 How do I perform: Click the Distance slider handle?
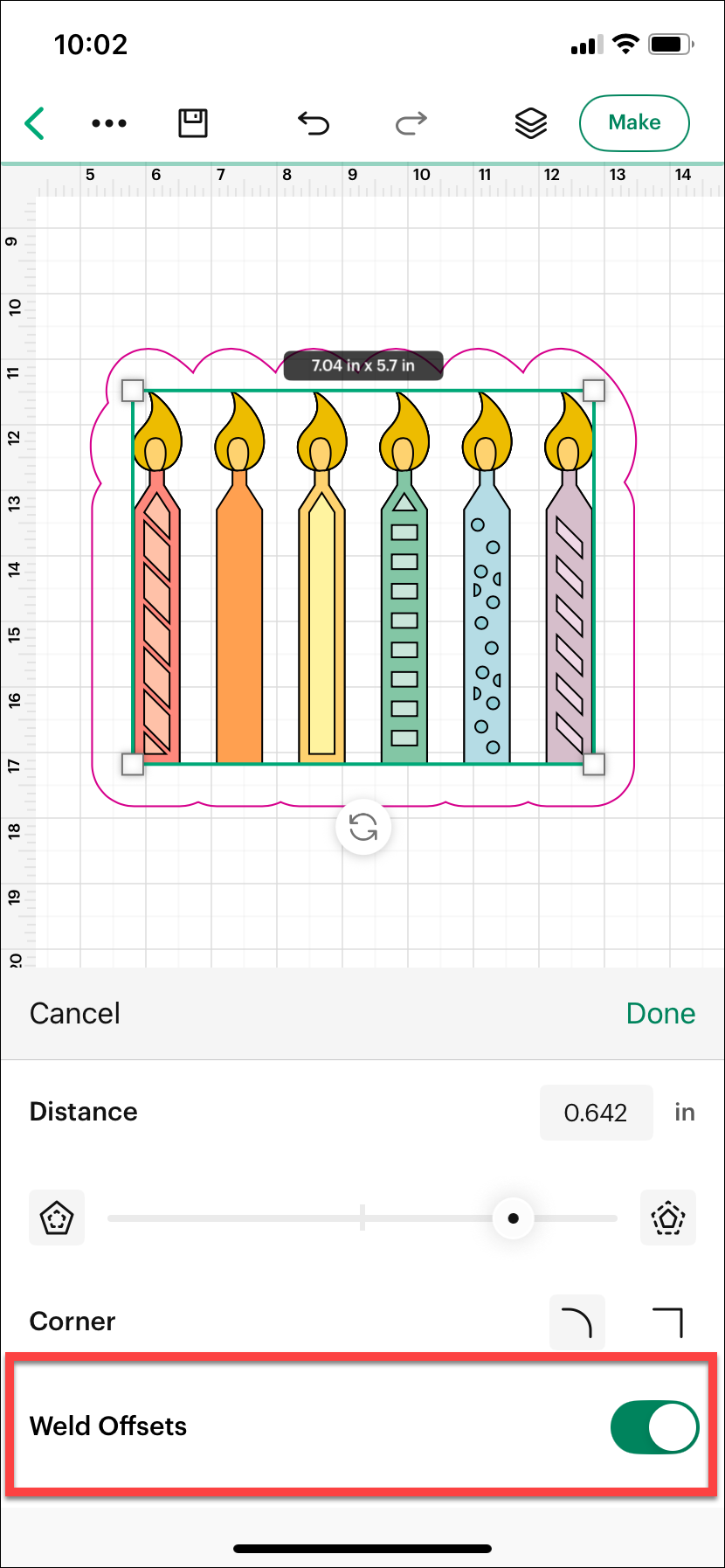click(514, 1218)
